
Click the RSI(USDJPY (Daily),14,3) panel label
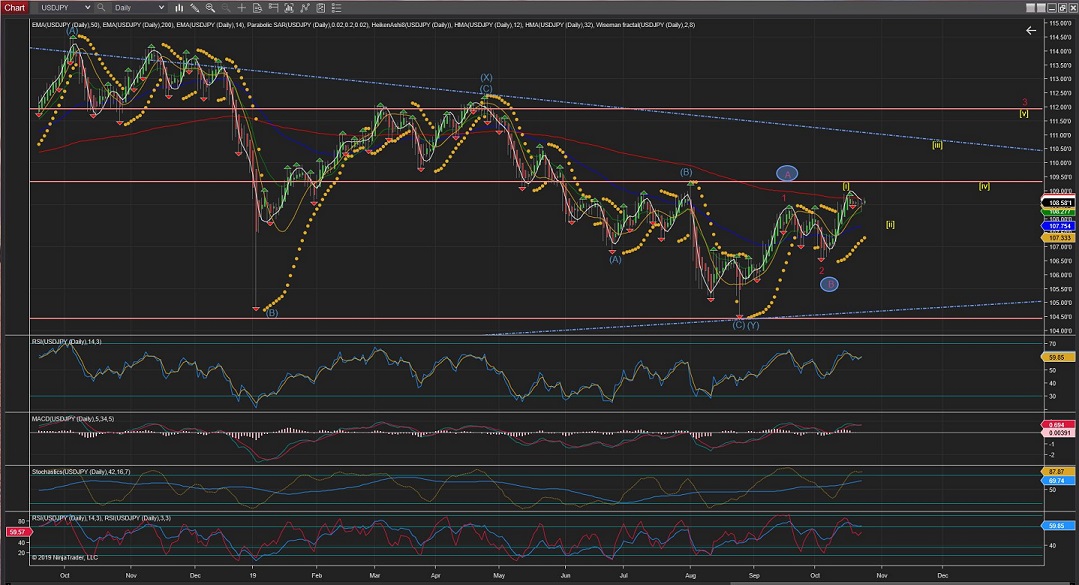(67, 342)
